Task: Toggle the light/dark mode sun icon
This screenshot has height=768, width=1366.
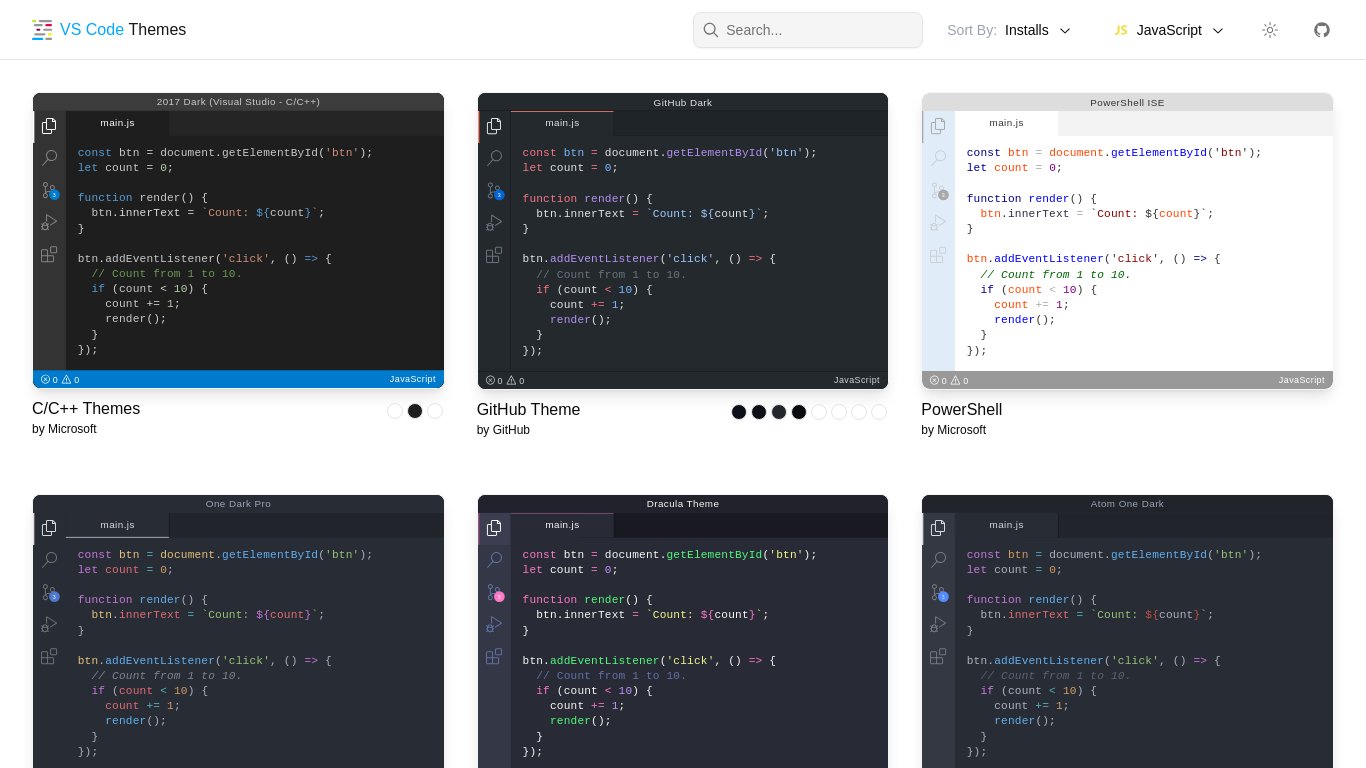Action: pyautogui.click(x=1269, y=30)
